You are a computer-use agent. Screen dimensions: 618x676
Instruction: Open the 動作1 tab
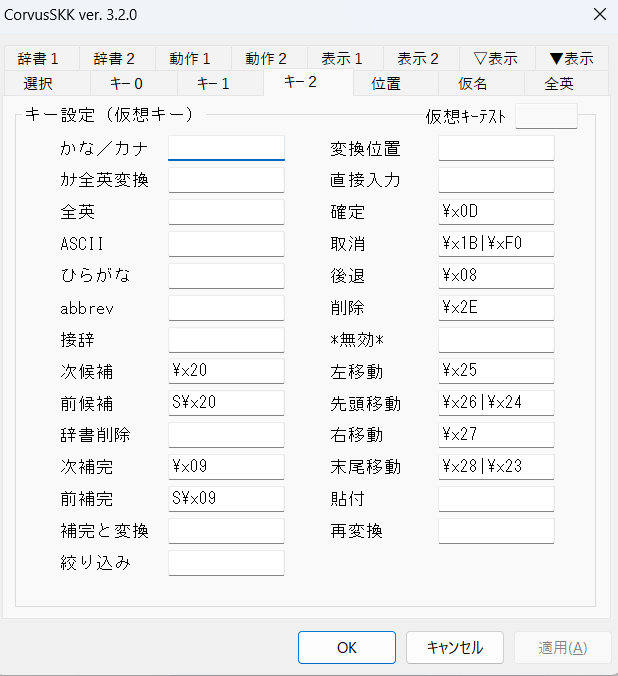point(193,58)
